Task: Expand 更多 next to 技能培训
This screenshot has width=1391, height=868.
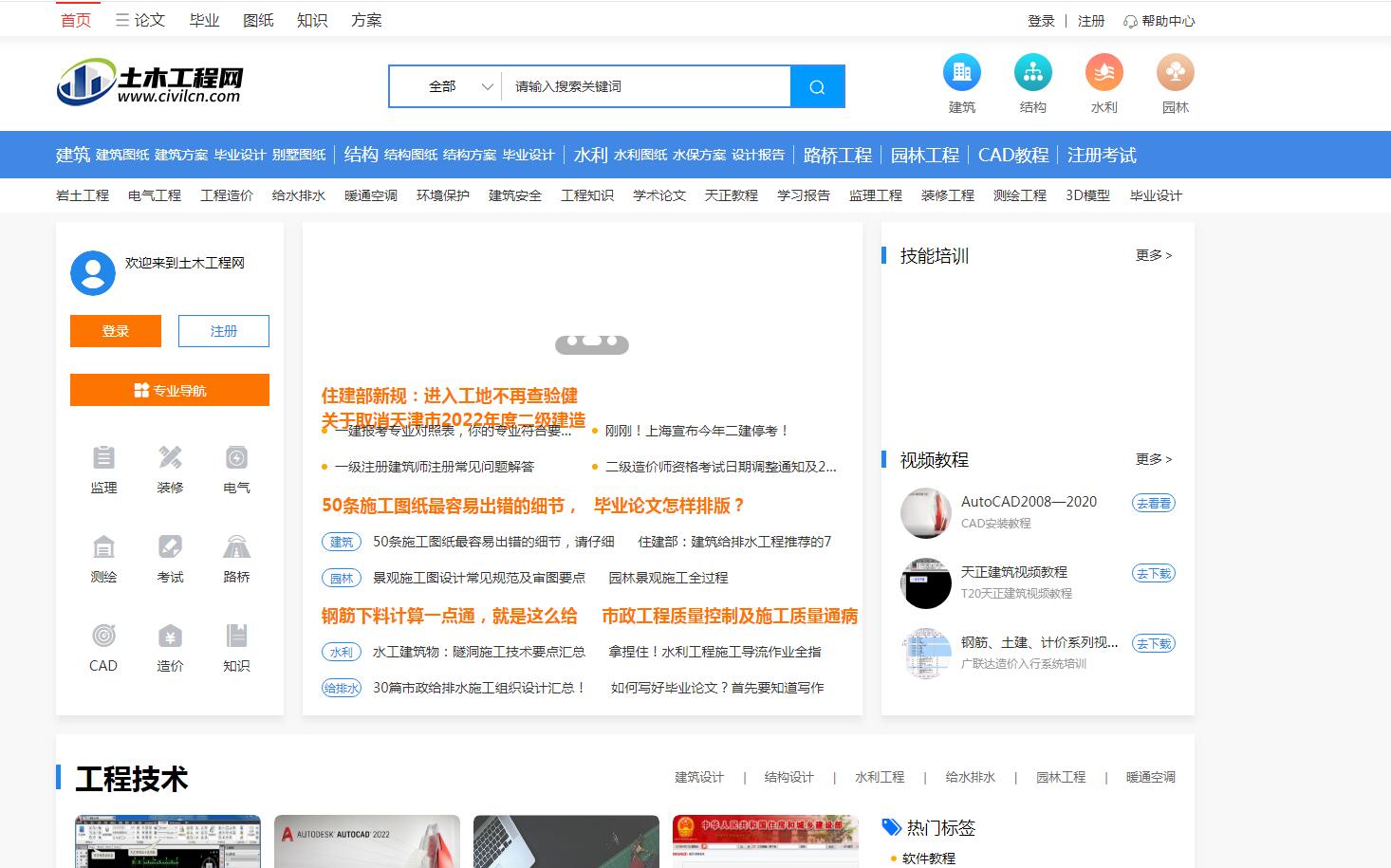Action: tap(1153, 254)
